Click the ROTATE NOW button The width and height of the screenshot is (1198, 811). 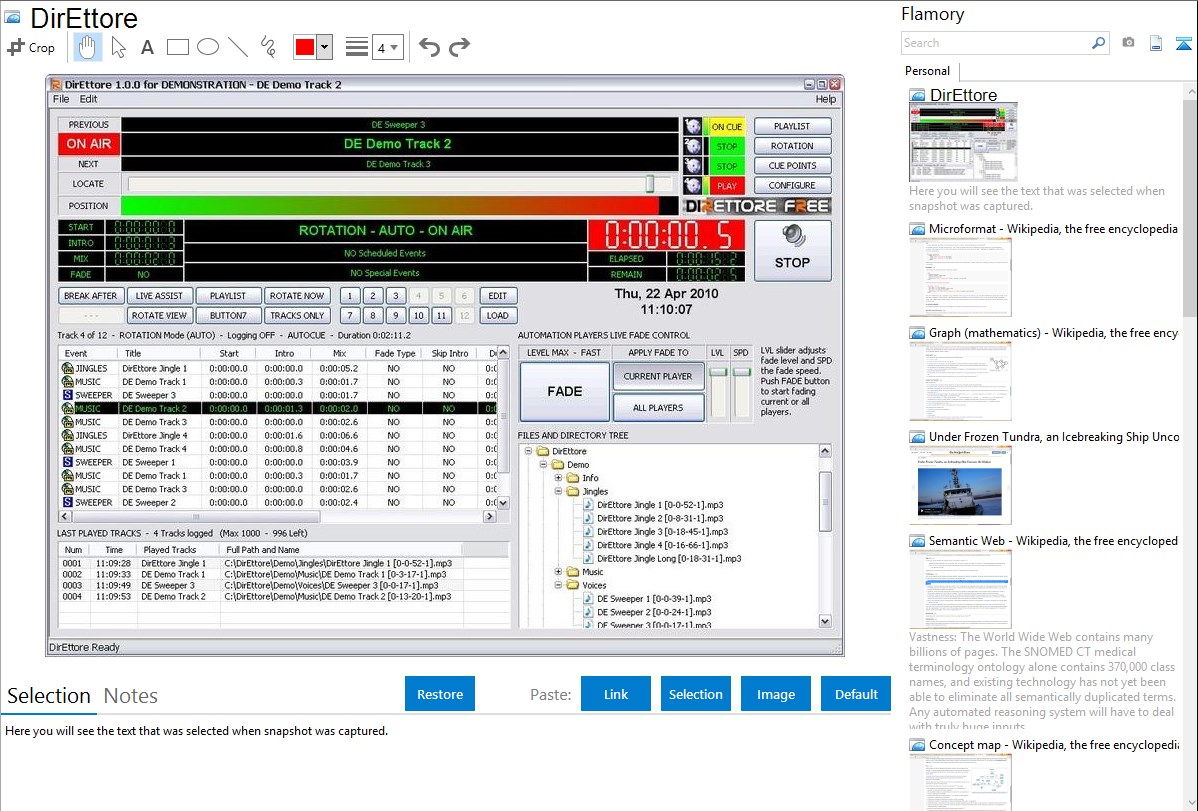(296, 296)
